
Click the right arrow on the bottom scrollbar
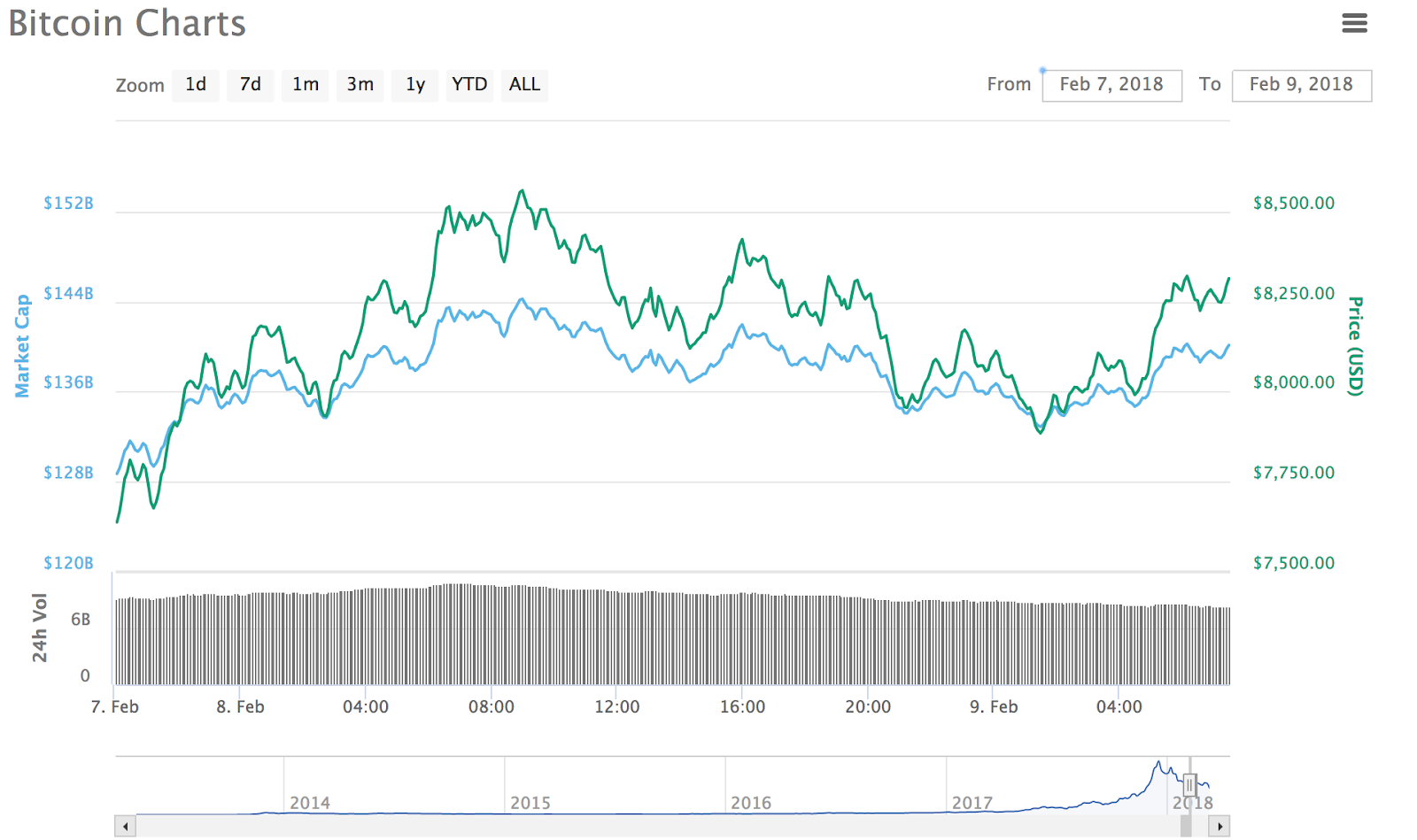[x=1220, y=826]
